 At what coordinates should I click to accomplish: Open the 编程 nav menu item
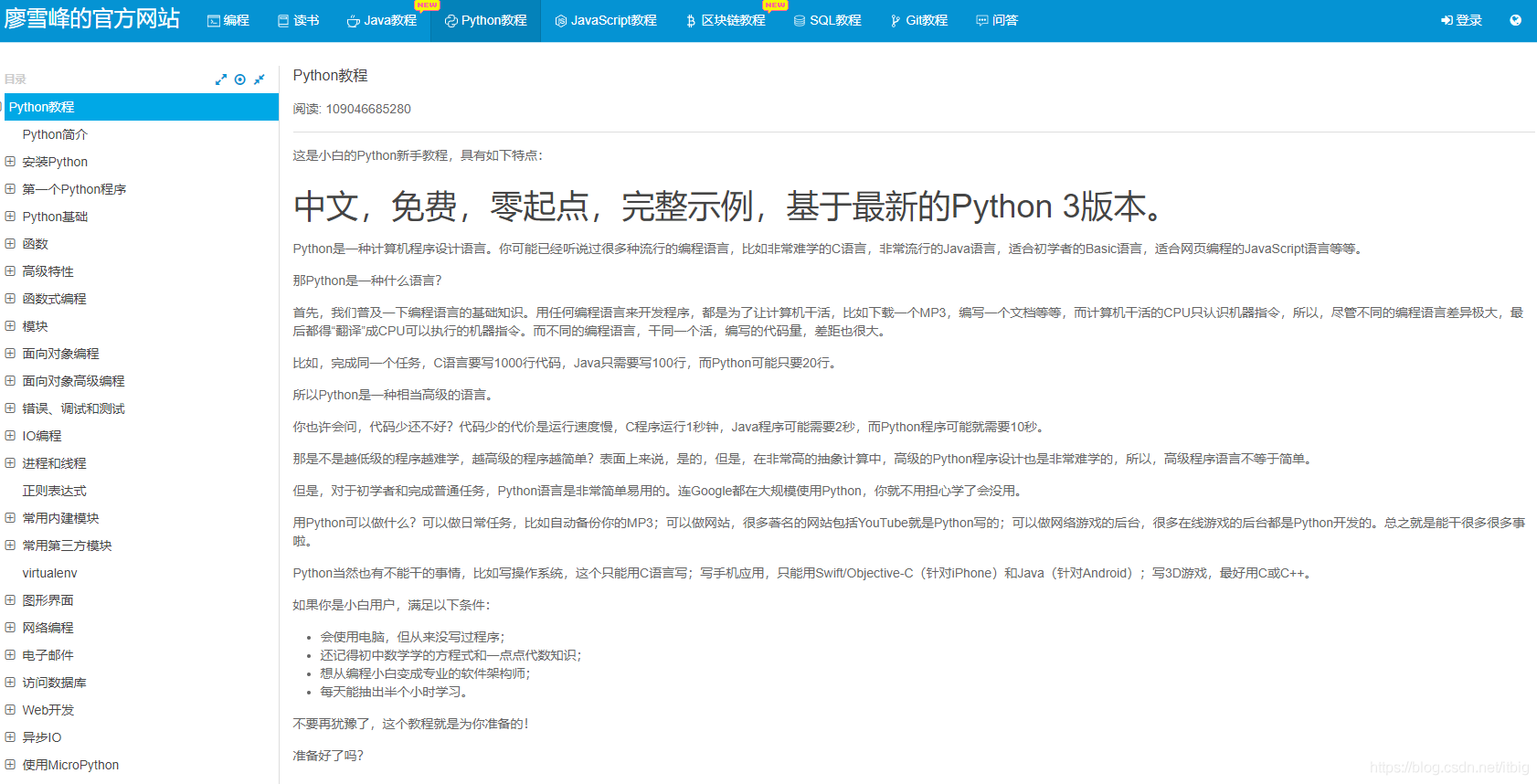228,20
